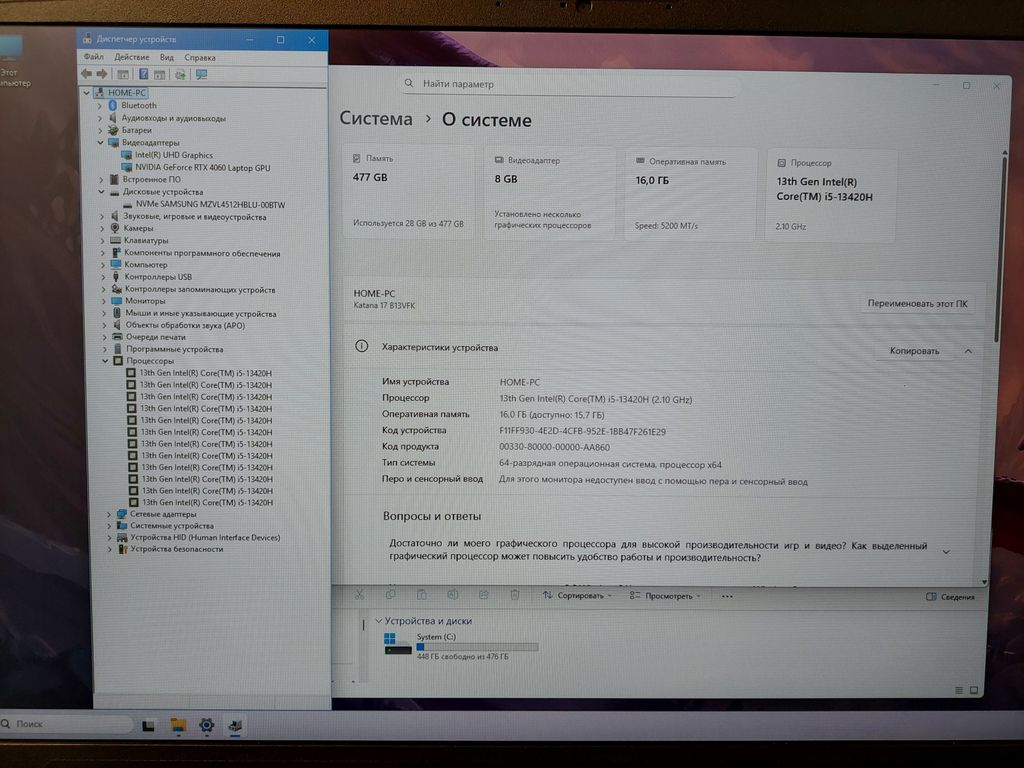Viewport: 1024px width, 768px height.
Task: Click the Переименовать этот ПК button
Action: coord(917,303)
